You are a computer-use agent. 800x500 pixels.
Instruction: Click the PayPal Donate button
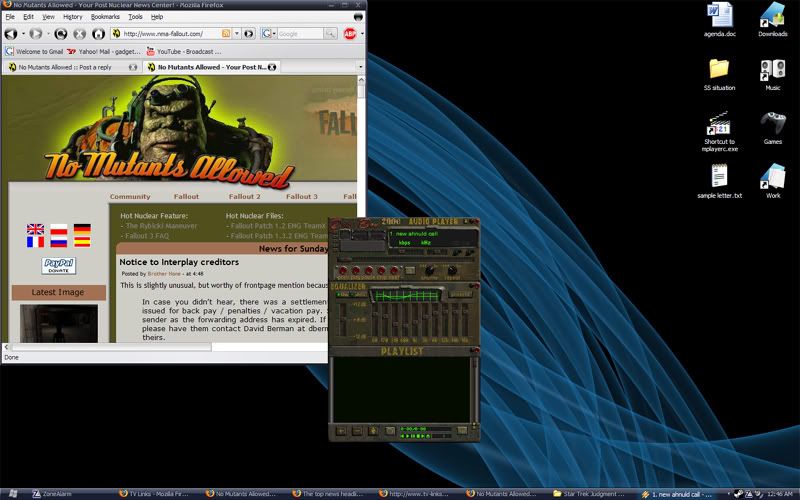pyautogui.click(x=59, y=266)
